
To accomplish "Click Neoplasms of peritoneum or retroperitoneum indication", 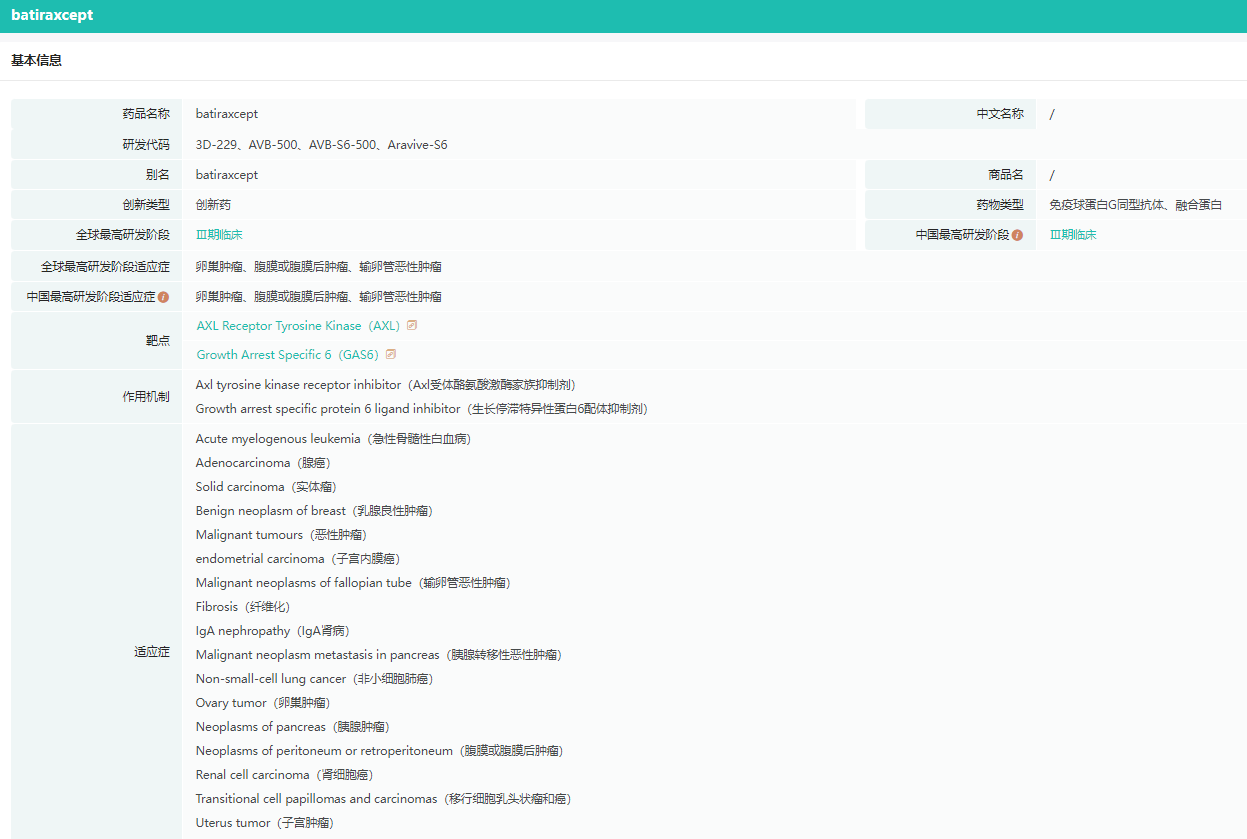I will point(379,751).
